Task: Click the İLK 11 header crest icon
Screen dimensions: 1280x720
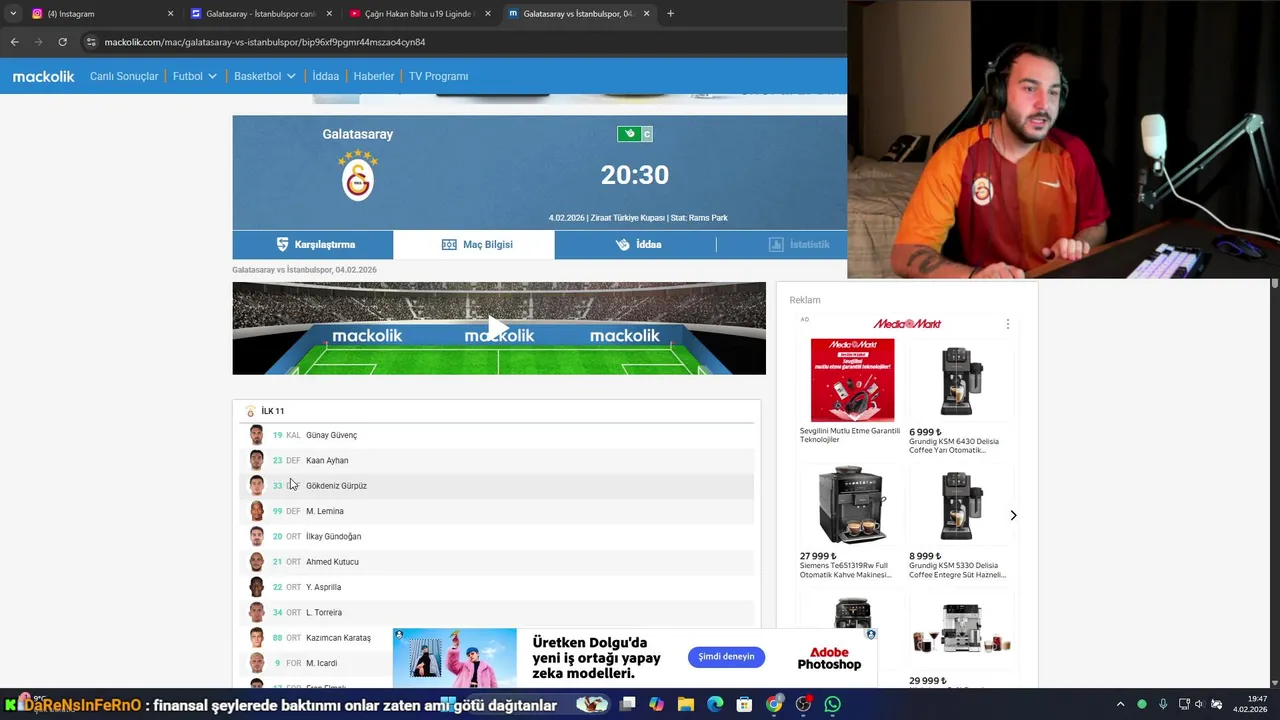Action: 250,411
